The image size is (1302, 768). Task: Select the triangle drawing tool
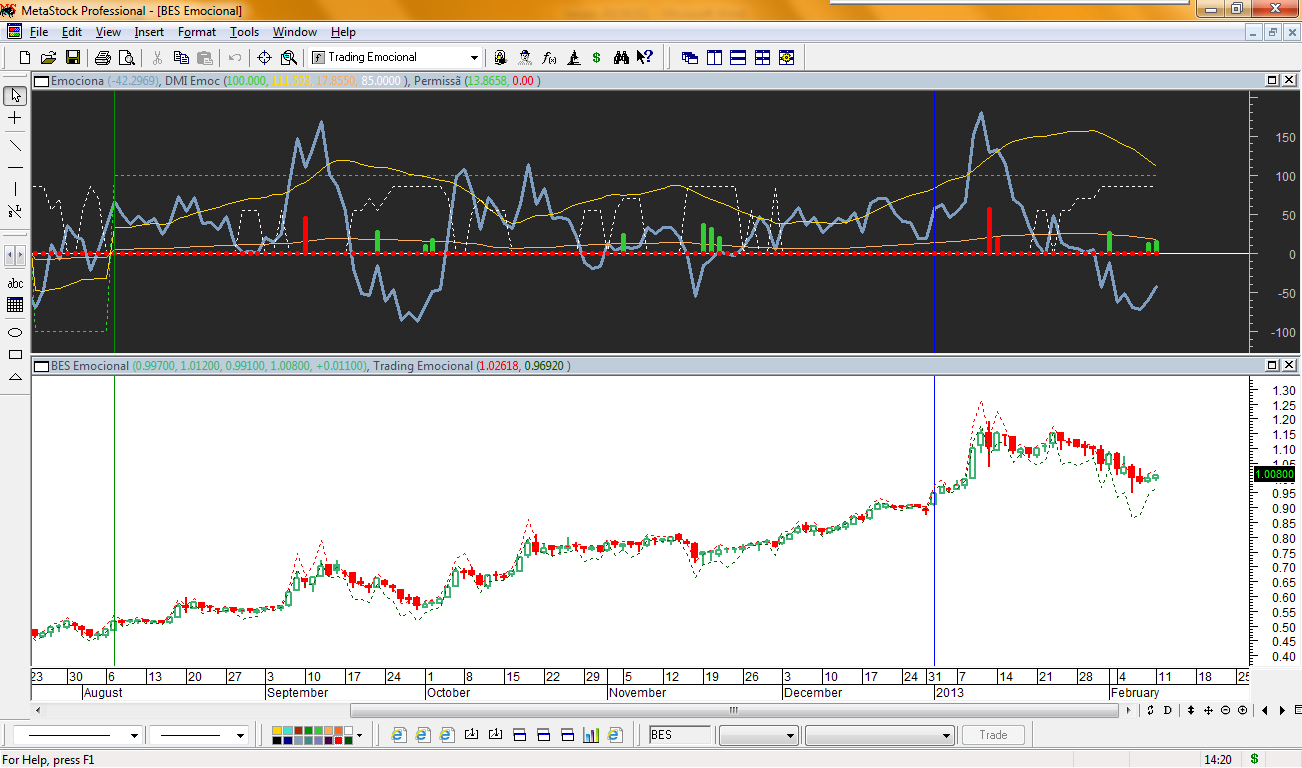coord(15,377)
